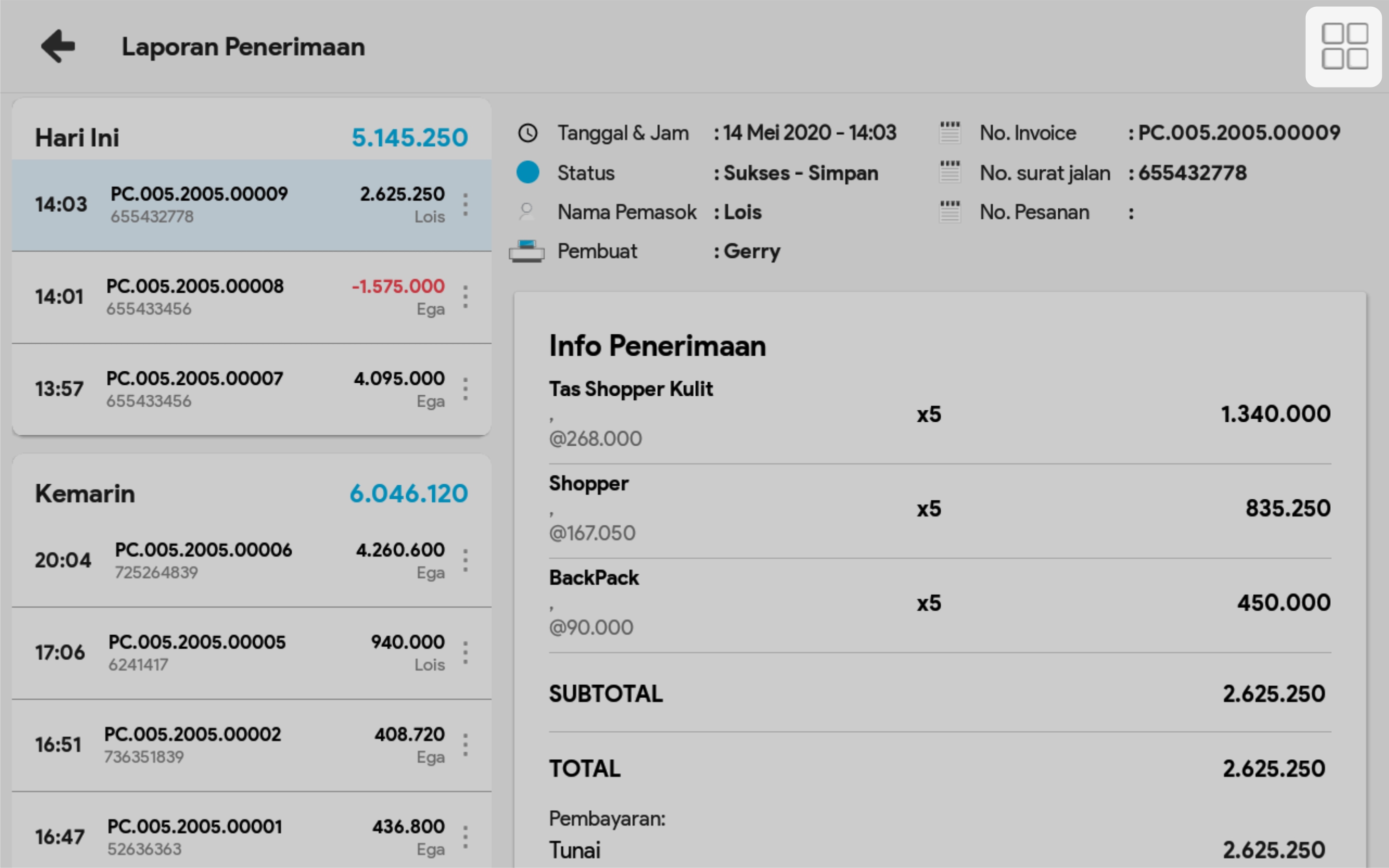Open three-dot menu for invoice PC.005.2005.00005
The height and width of the screenshot is (868, 1389).
pos(465,653)
